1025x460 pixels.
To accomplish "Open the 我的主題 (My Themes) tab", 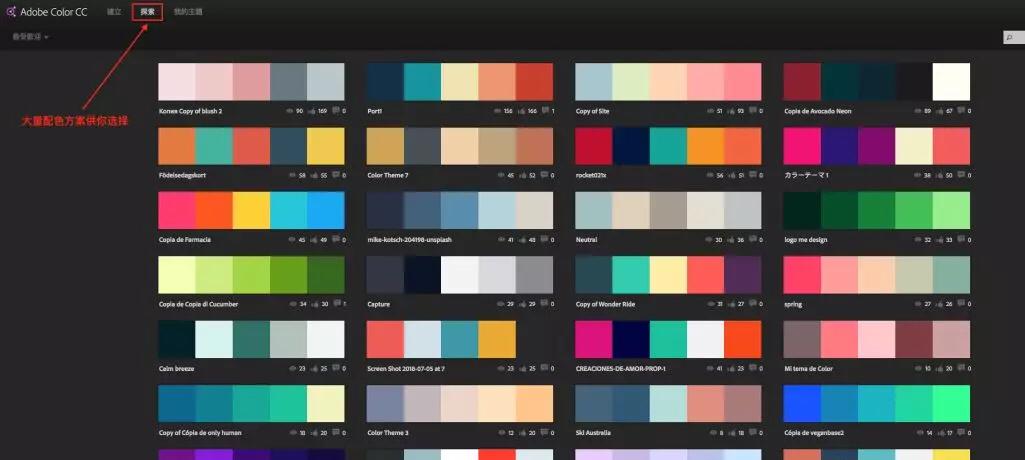I will coord(188,12).
